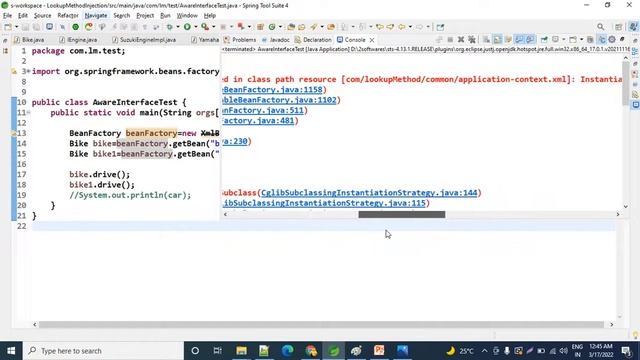Collapse the main method on line 11
The height and width of the screenshot is (360, 640).
point(29,113)
